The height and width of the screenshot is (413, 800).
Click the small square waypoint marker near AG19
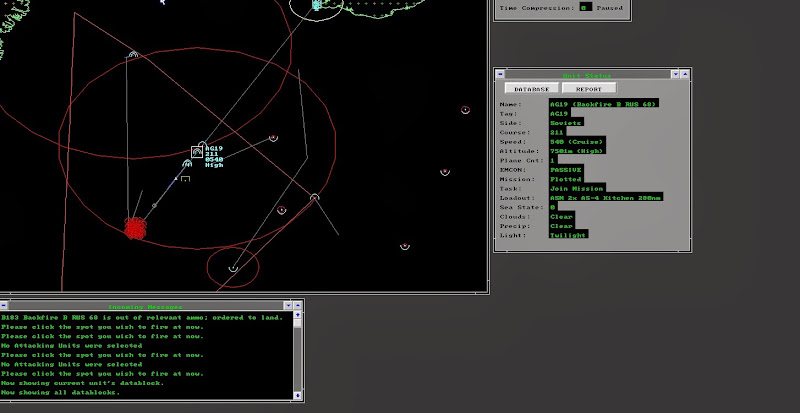click(185, 179)
